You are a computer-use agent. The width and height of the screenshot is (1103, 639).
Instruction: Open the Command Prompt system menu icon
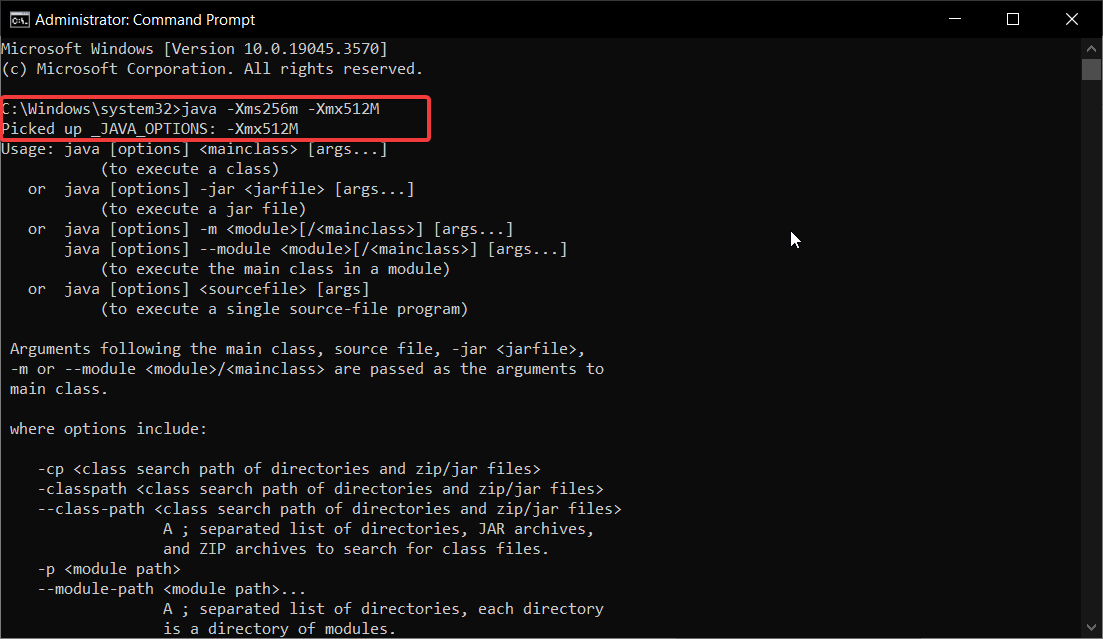pyautogui.click(x=19, y=20)
